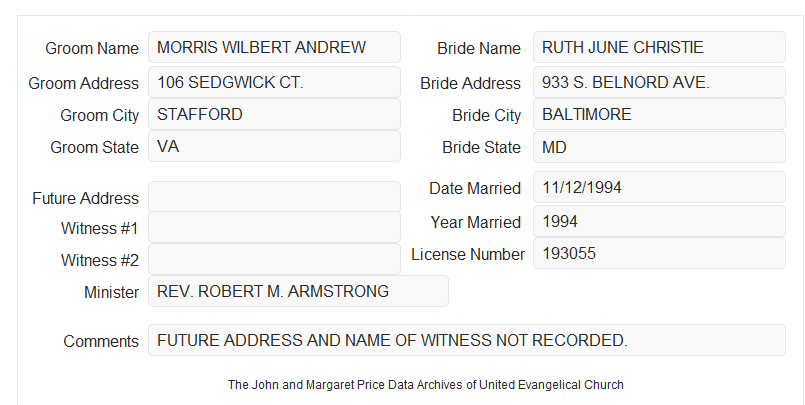Focus the Groom City field showing STAFFORD
This screenshot has width=805, height=405.
tap(274, 114)
